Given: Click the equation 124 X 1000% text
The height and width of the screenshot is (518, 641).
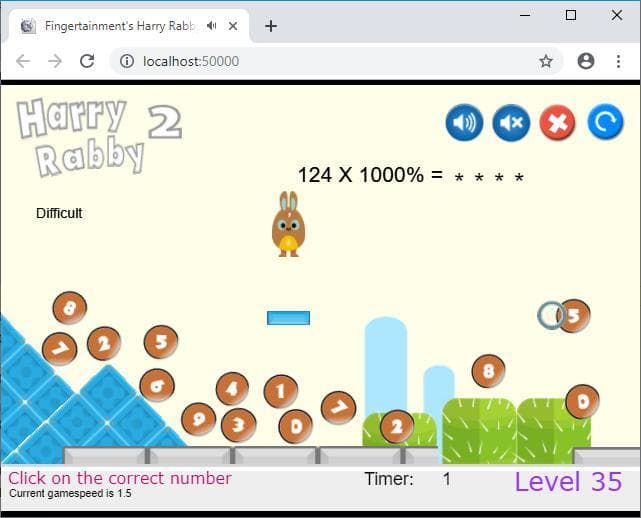Looking at the screenshot, I should (361, 175).
